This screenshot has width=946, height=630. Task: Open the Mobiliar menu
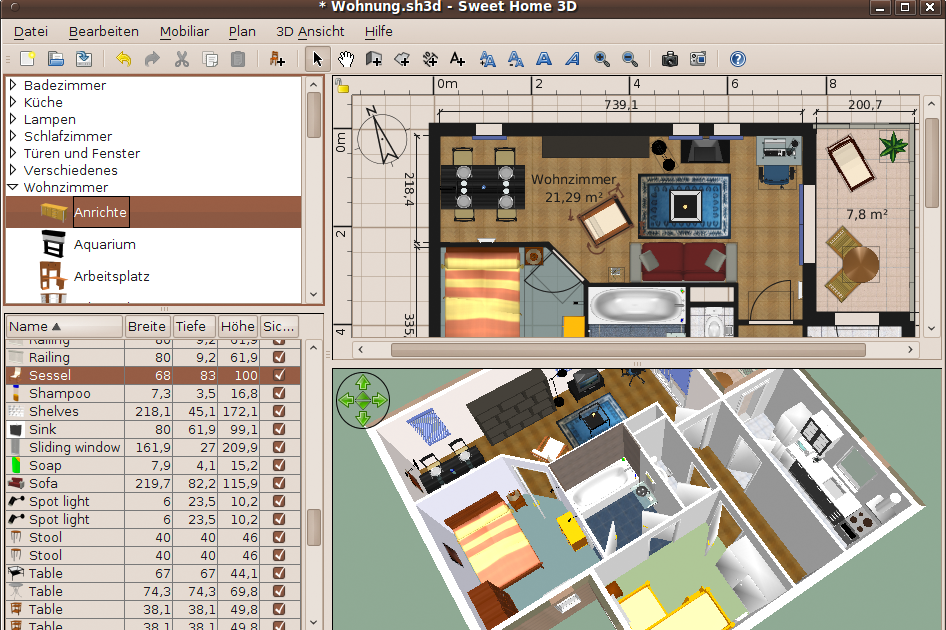[184, 31]
